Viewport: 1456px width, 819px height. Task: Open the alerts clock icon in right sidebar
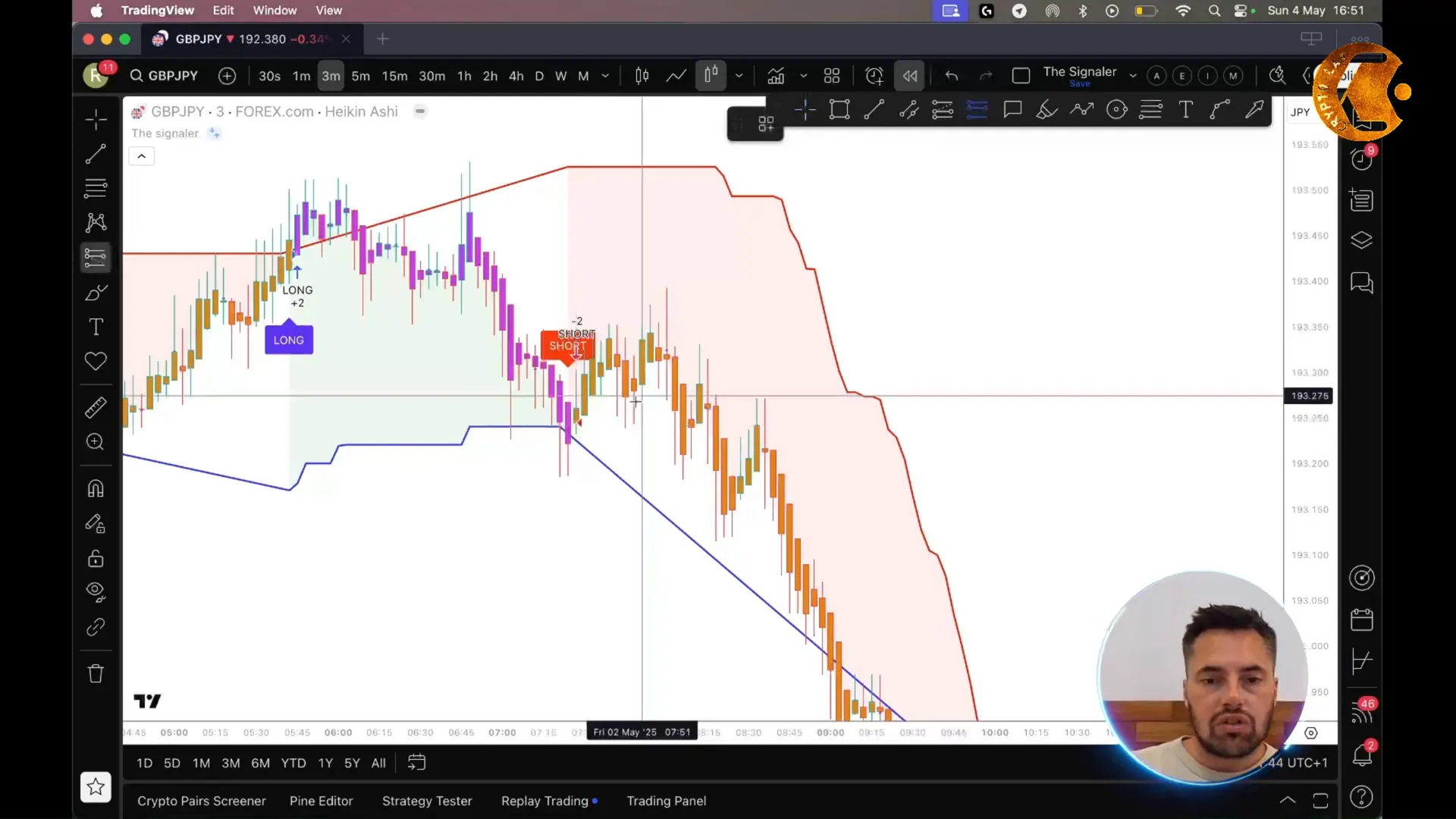tap(1362, 159)
